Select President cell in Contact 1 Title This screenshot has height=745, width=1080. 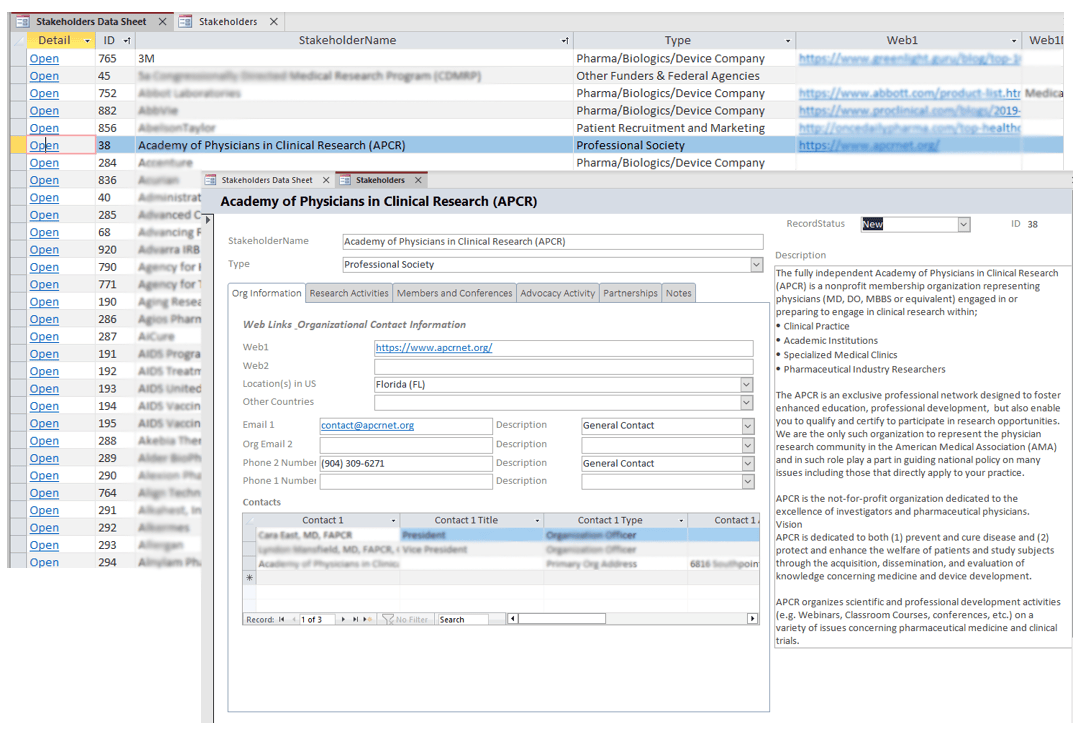point(471,535)
